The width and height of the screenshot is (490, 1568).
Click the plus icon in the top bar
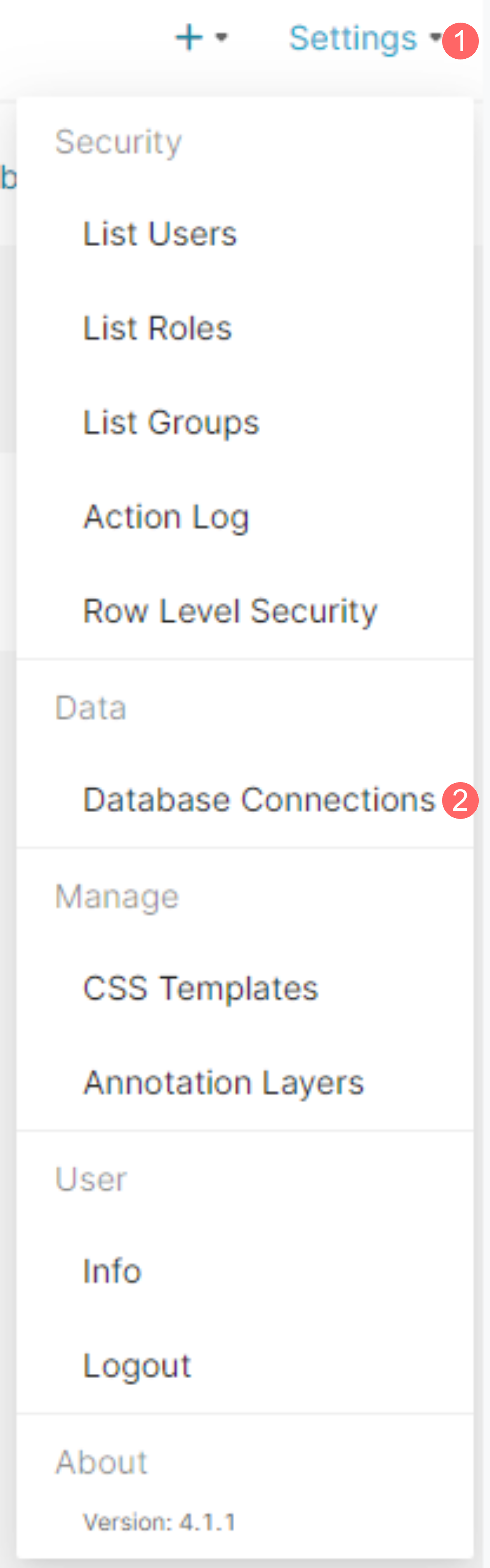click(x=189, y=38)
